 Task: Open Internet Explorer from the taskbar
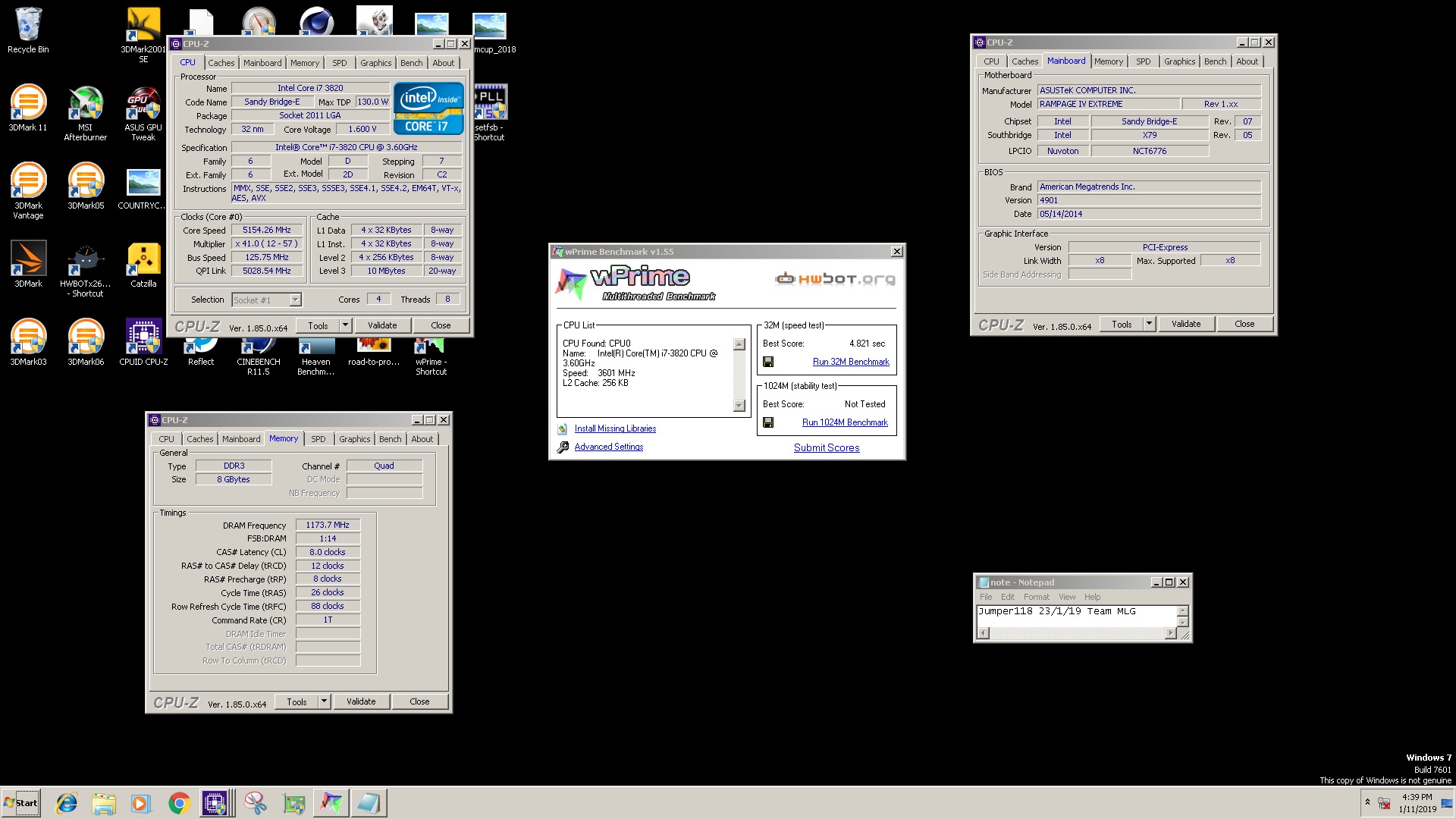[x=67, y=803]
